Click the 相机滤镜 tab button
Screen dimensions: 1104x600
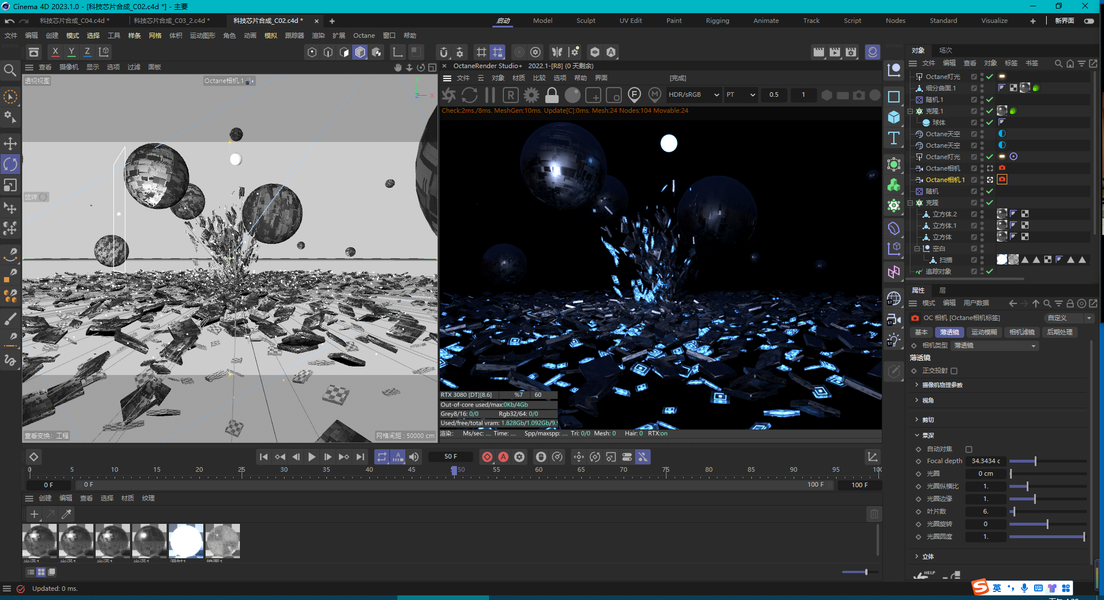(1022, 332)
